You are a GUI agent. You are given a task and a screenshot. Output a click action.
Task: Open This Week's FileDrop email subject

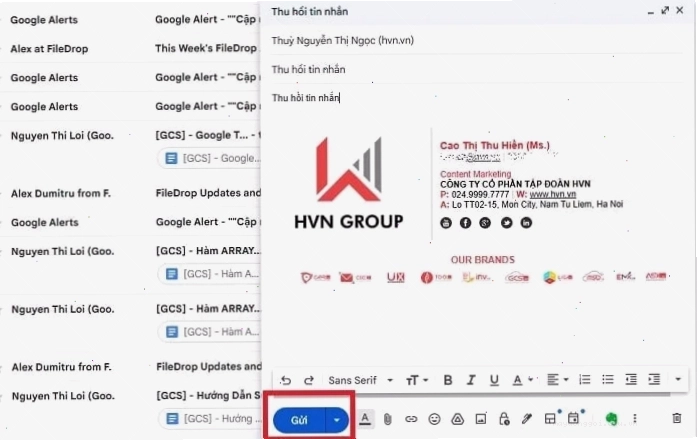coord(206,48)
